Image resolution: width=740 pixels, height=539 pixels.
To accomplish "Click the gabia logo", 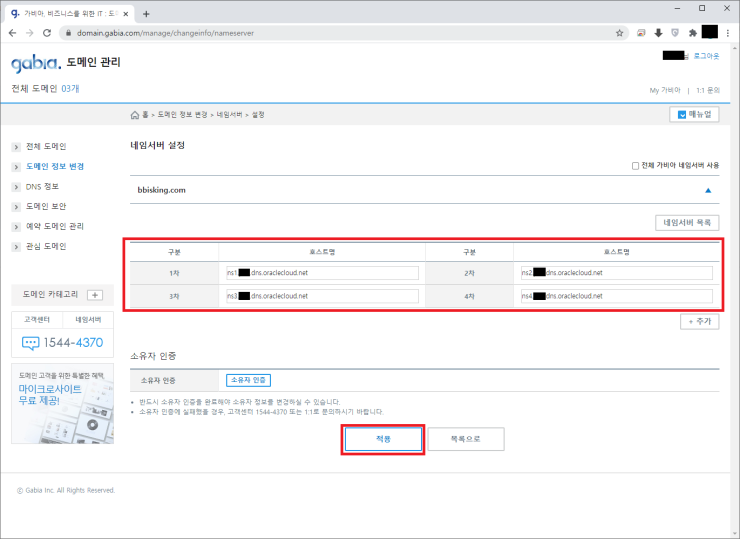I will coord(34,64).
